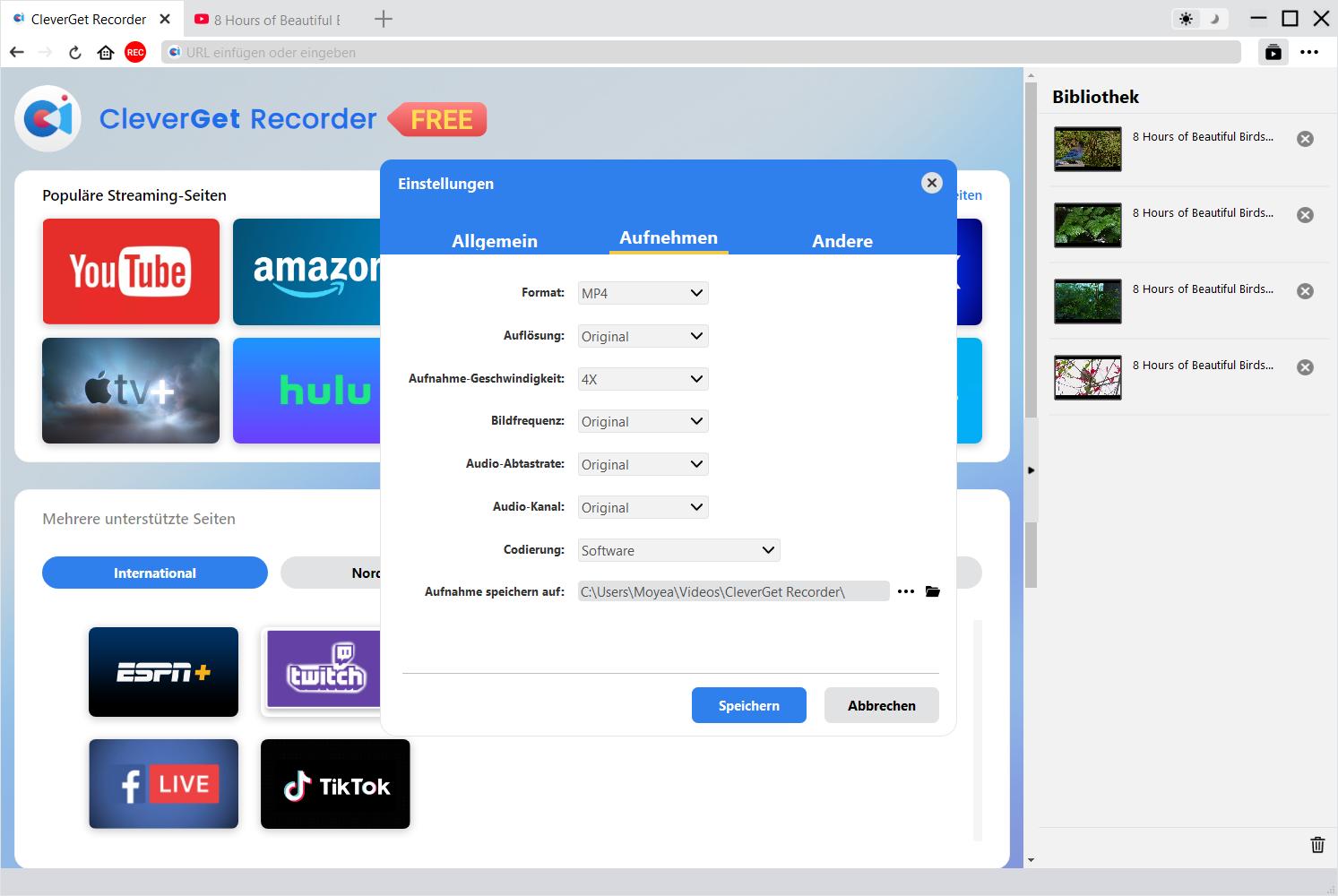The width and height of the screenshot is (1338, 896).
Task: Click the scroll-down arrow of the main page
Action: (x=1031, y=860)
